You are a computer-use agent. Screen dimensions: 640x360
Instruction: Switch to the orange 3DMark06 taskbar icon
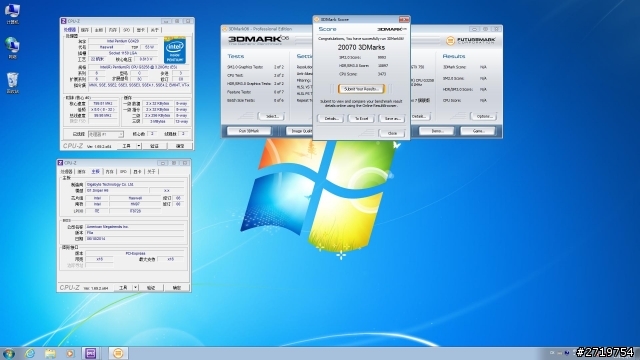[118, 353]
